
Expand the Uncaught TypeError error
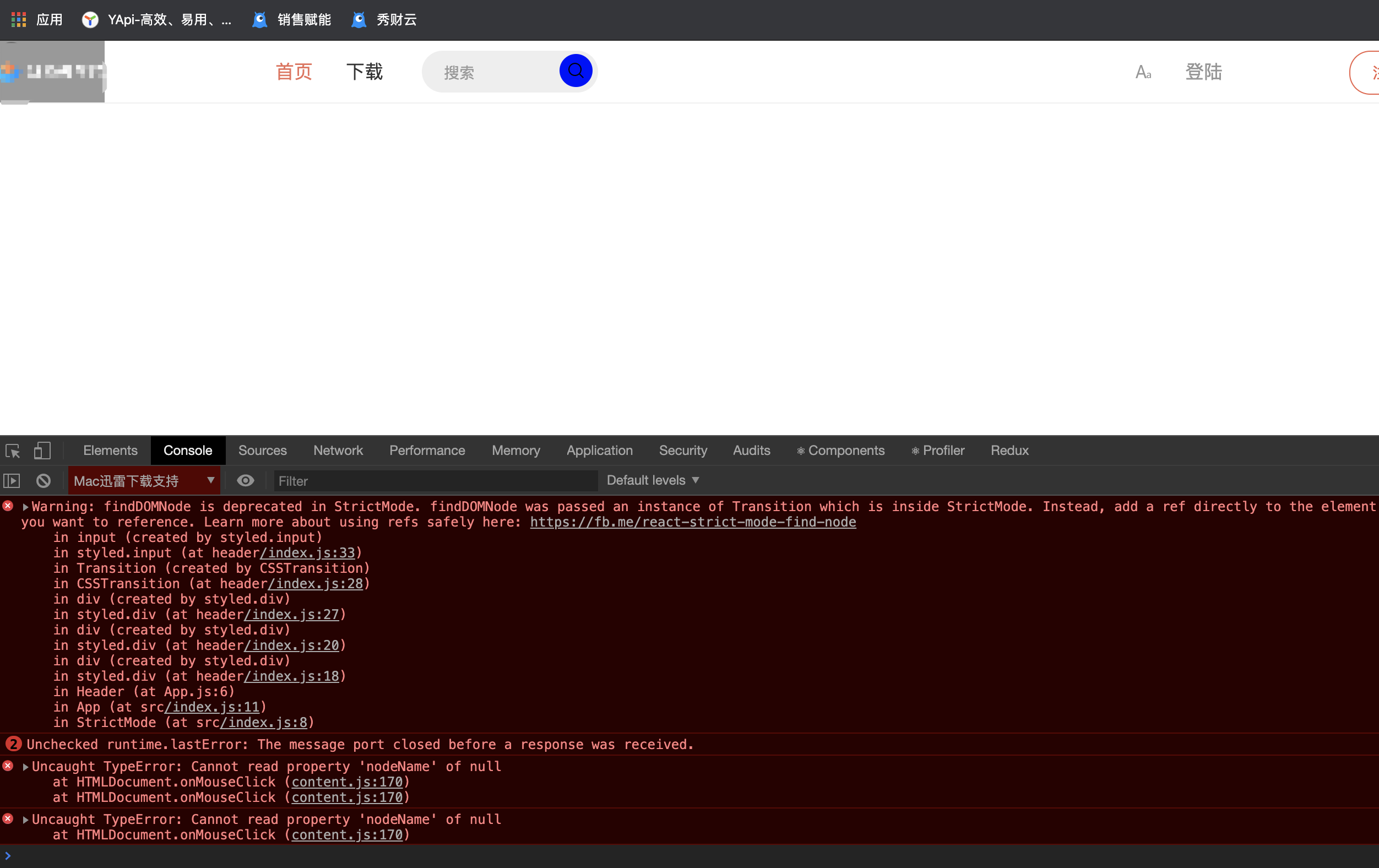point(26,766)
